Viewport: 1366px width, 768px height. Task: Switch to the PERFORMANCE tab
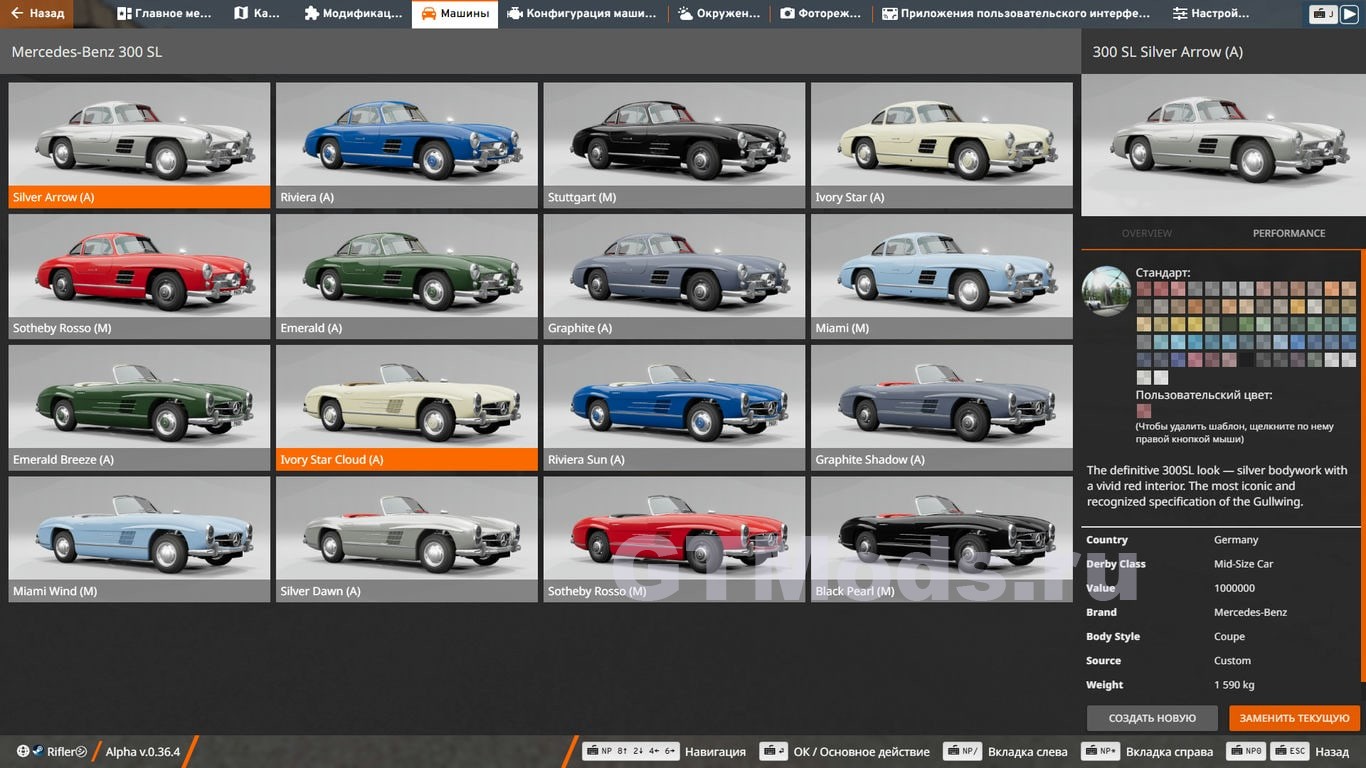pos(1289,233)
